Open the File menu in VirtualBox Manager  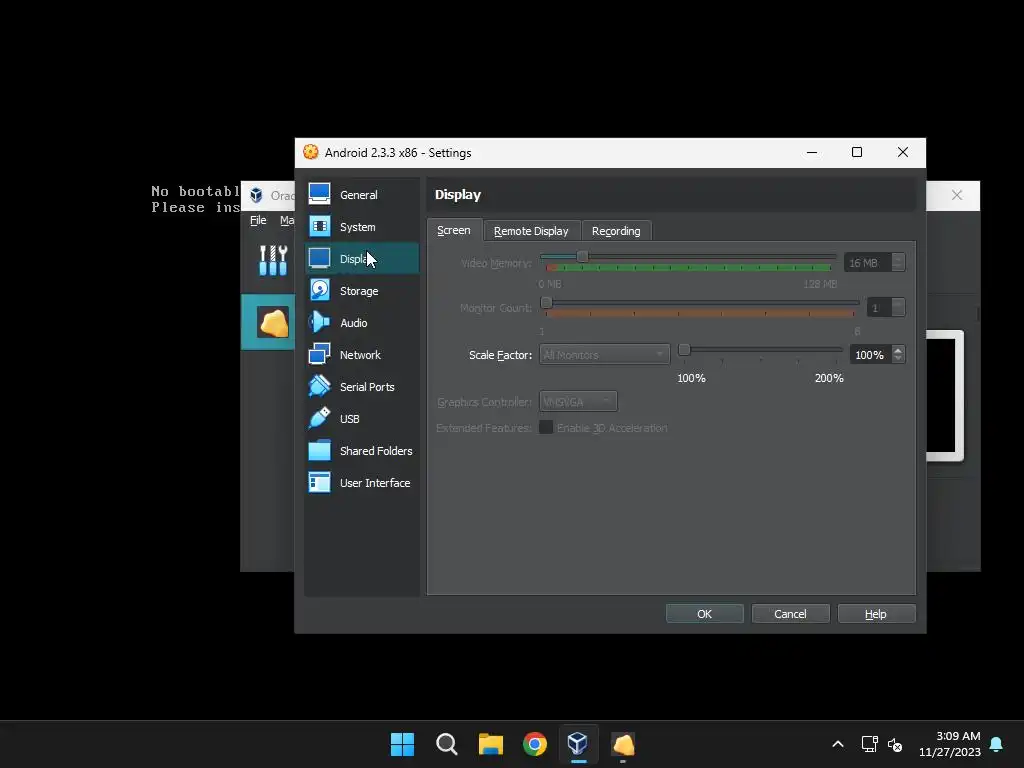pos(258,220)
